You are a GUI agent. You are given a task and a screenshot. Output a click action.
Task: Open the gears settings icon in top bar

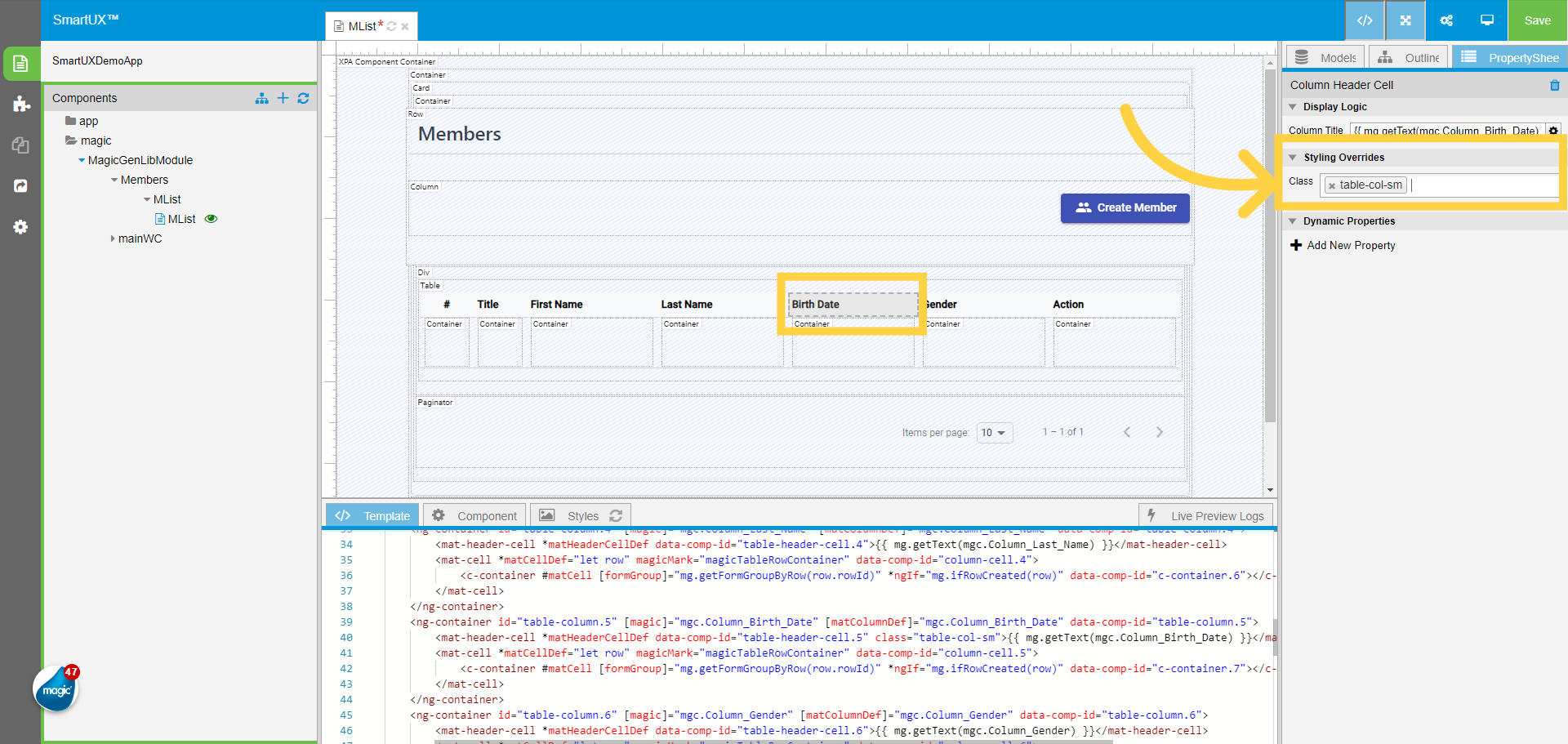(1446, 20)
